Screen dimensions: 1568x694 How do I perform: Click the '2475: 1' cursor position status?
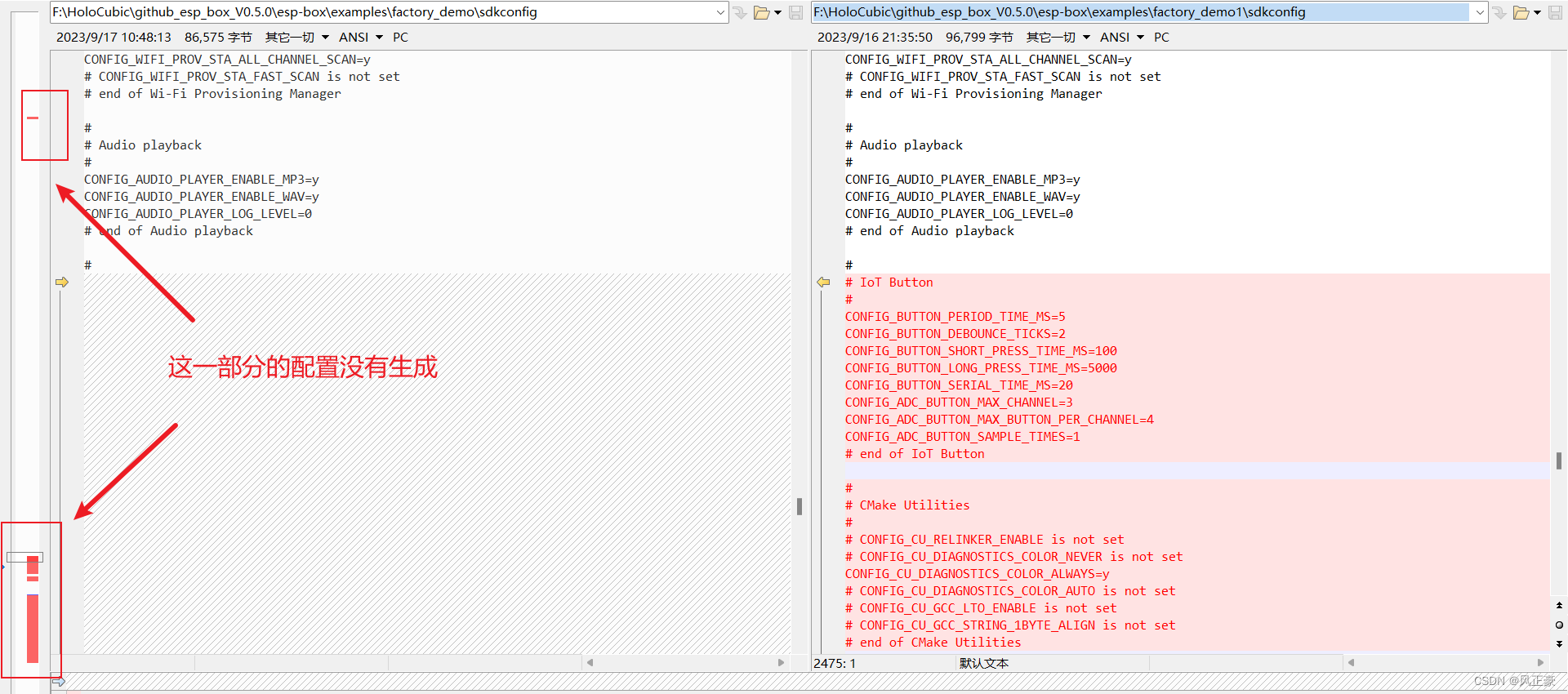point(835,663)
